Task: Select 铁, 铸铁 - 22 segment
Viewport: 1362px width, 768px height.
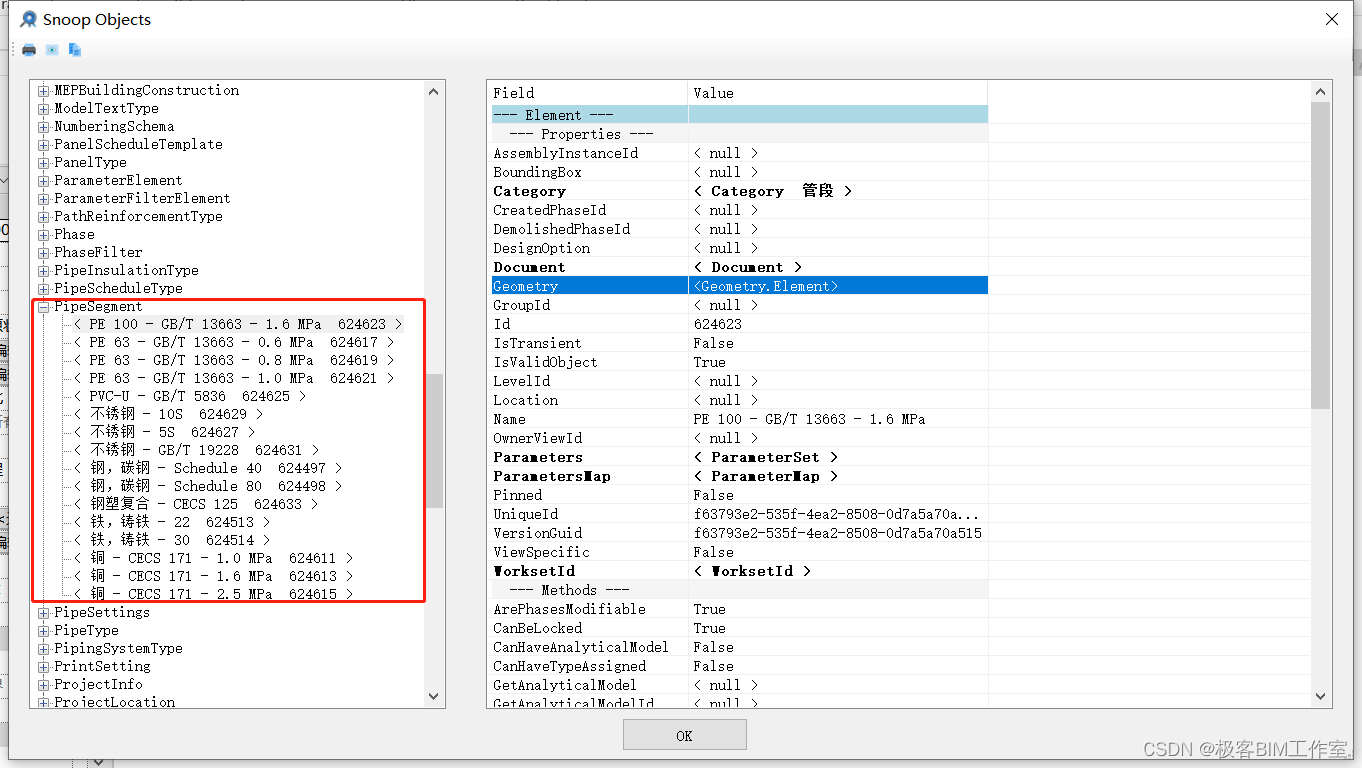Action: pos(172,523)
